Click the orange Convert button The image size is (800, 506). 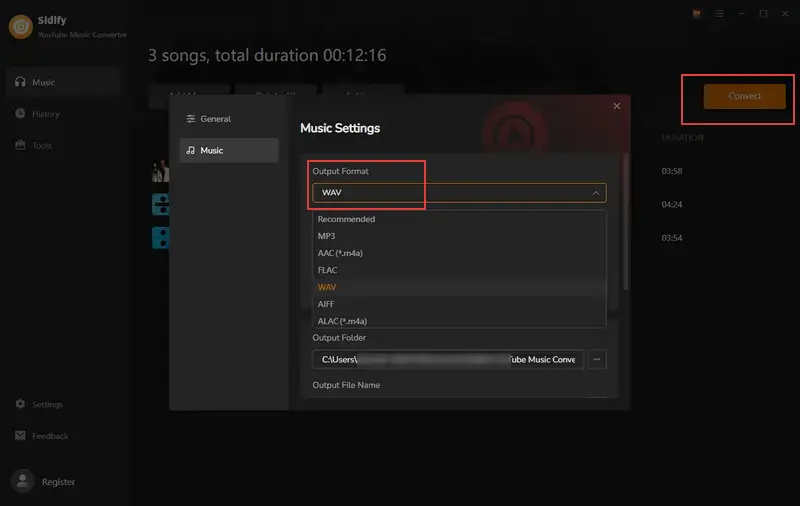[x=744, y=96]
